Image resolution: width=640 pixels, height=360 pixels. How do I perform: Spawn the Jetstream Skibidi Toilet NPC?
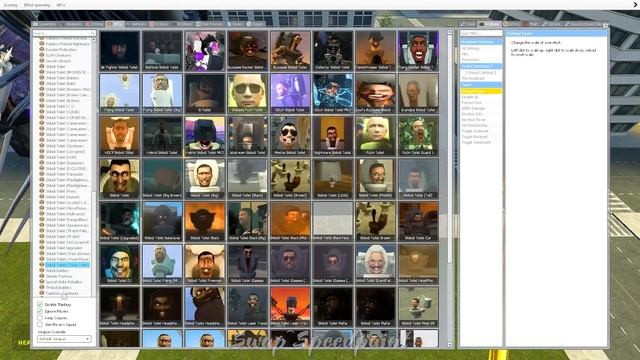[x=248, y=136]
